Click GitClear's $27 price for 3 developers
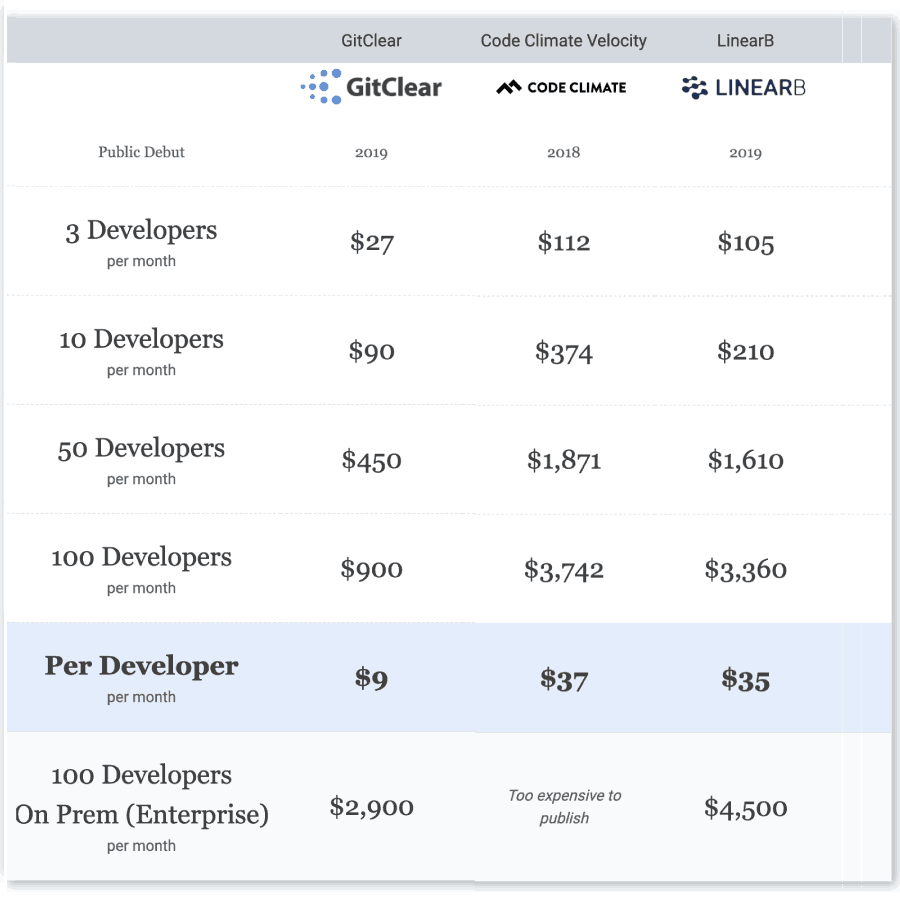The height and width of the screenshot is (900, 900). point(371,242)
